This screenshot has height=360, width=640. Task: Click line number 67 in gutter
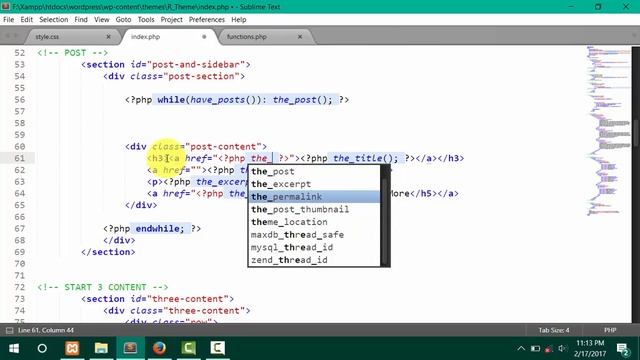(20, 229)
